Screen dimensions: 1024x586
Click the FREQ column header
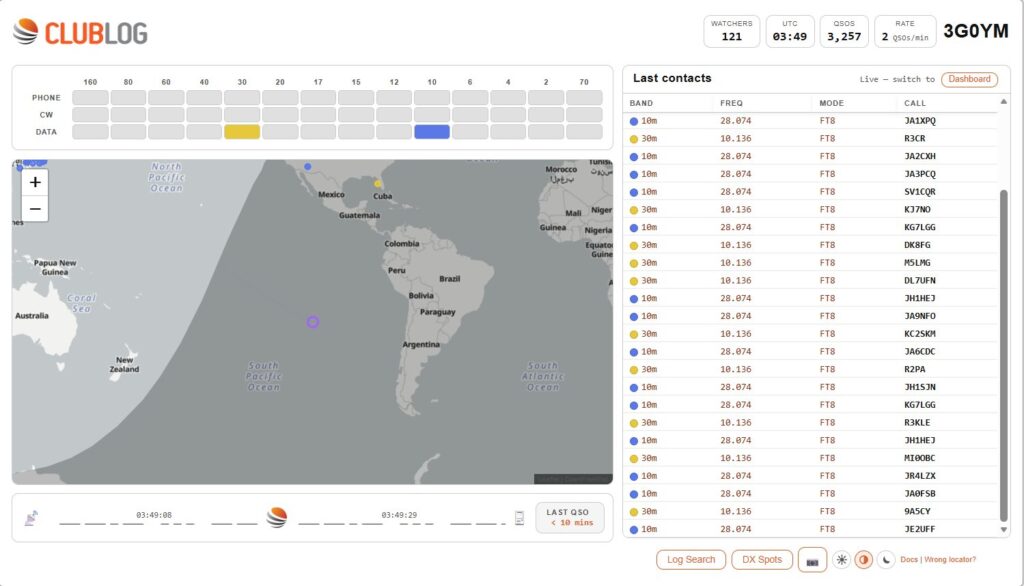(731, 103)
